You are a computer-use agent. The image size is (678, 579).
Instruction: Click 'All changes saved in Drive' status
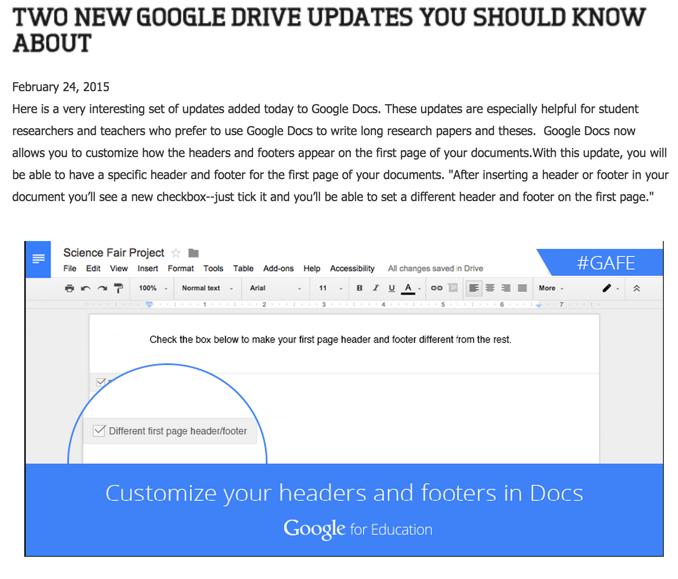tap(435, 269)
